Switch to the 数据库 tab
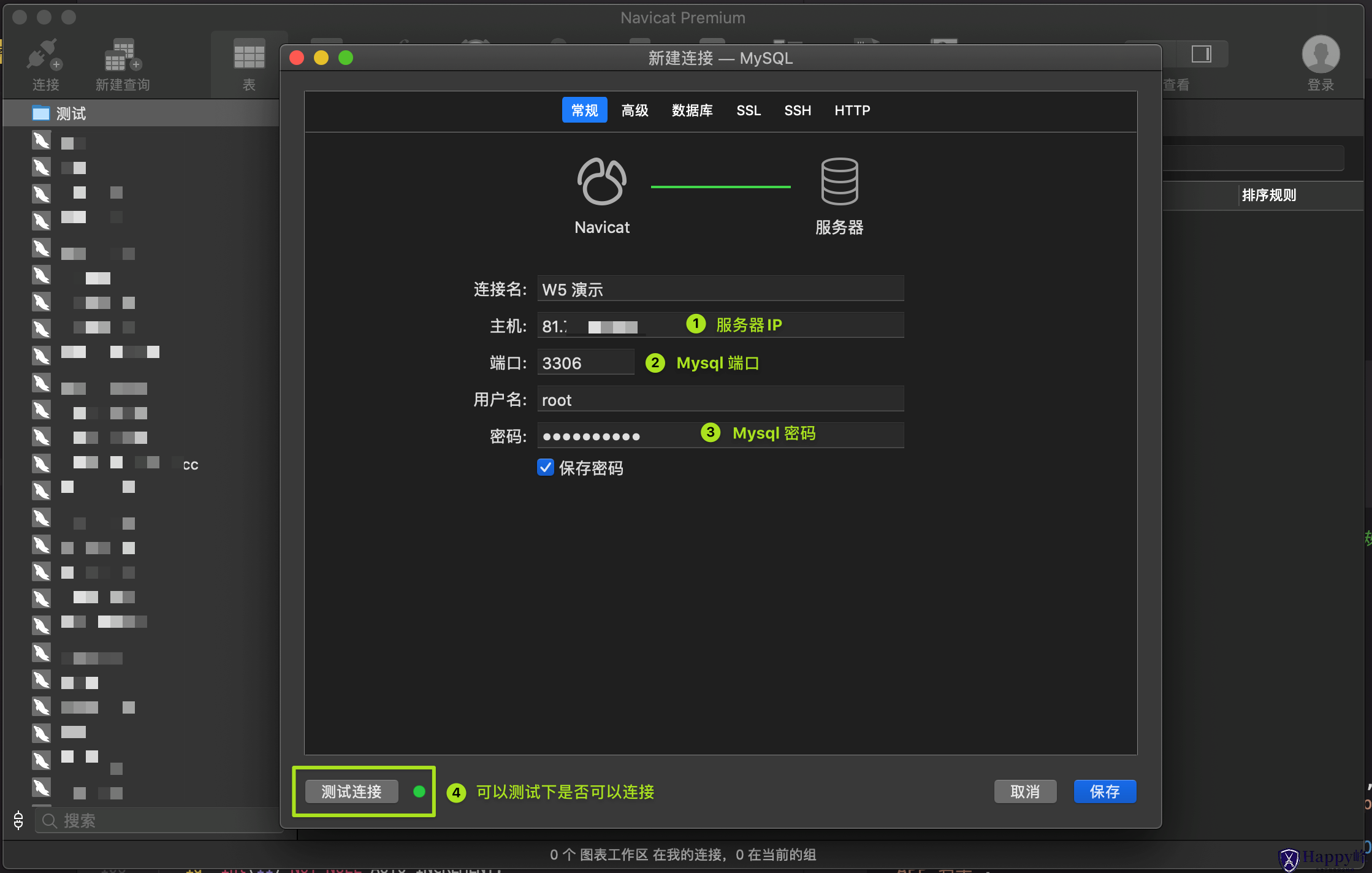The width and height of the screenshot is (1372, 873). tap(692, 110)
